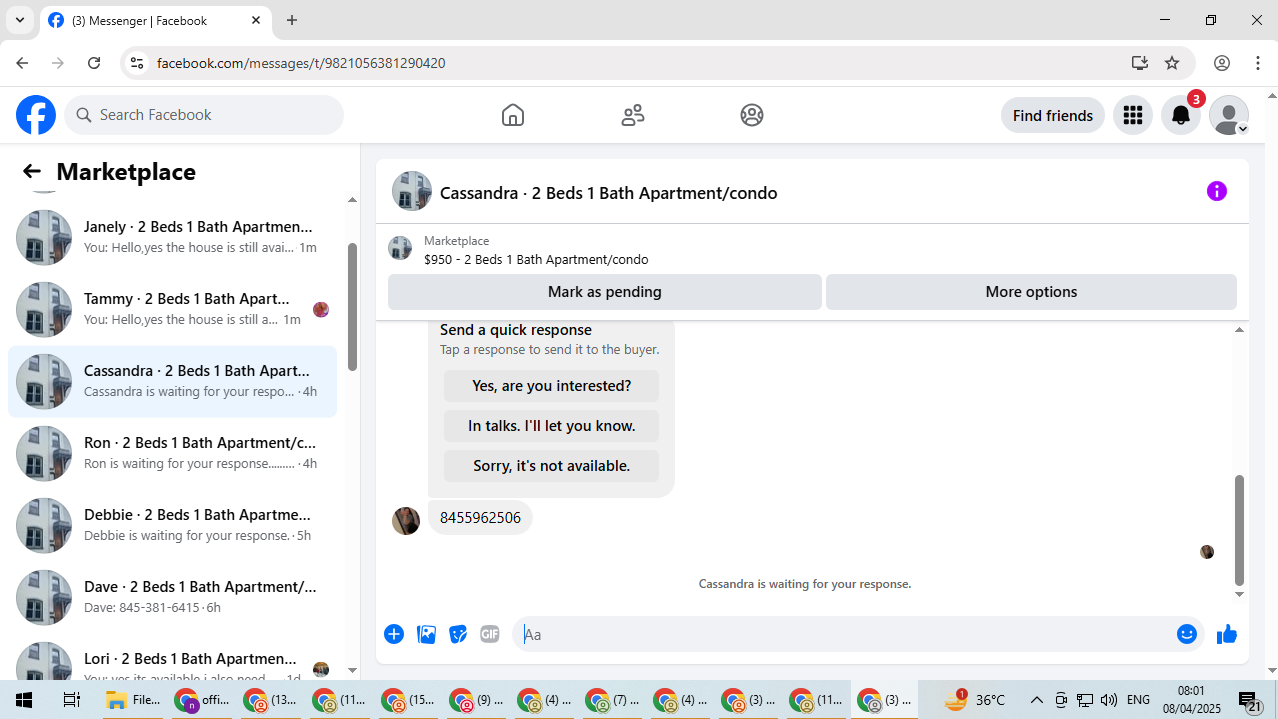Click the Find friends button
Image resolution: width=1278 pixels, height=719 pixels.
click(x=1053, y=115)
